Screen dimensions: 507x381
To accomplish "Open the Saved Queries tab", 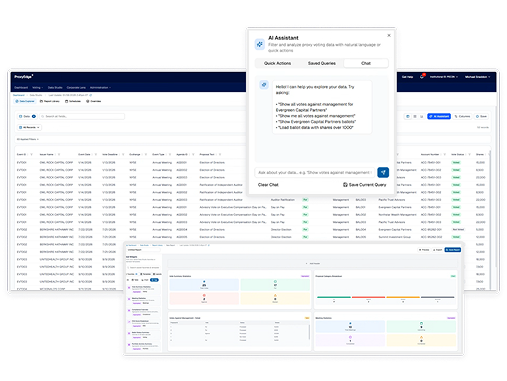I will [322, 63].
